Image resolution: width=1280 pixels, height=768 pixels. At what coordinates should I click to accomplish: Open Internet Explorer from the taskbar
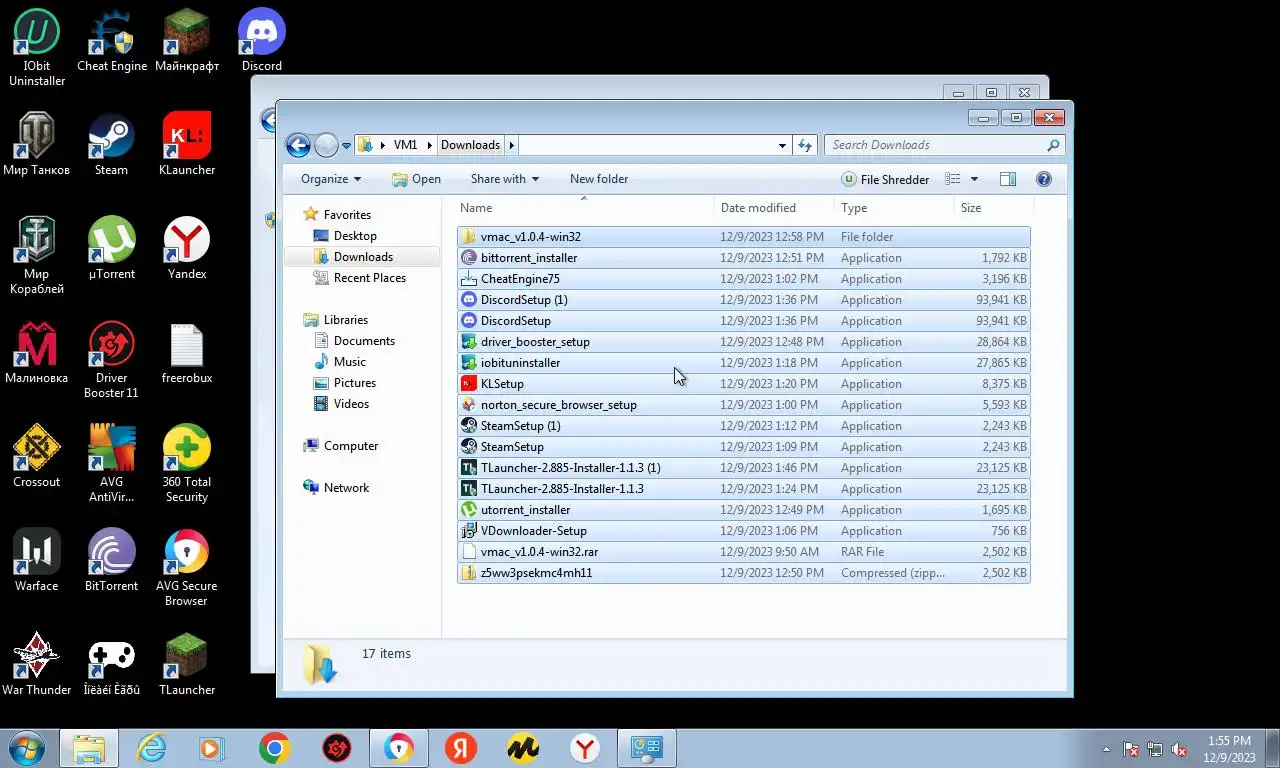point(151,748)
